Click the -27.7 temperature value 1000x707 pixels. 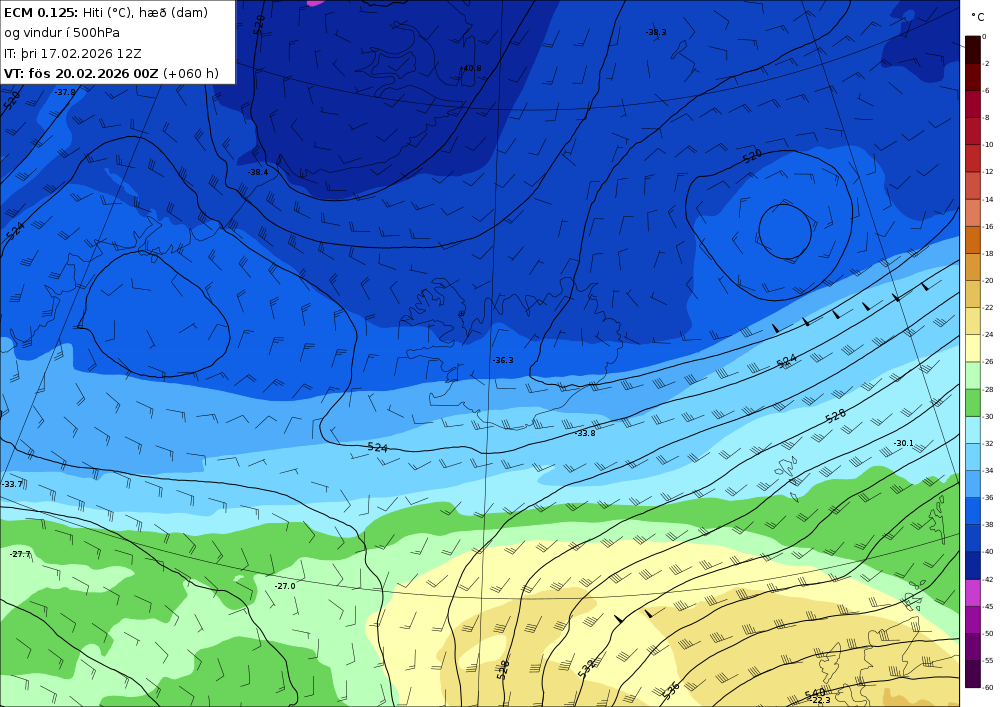click(20, 554)
